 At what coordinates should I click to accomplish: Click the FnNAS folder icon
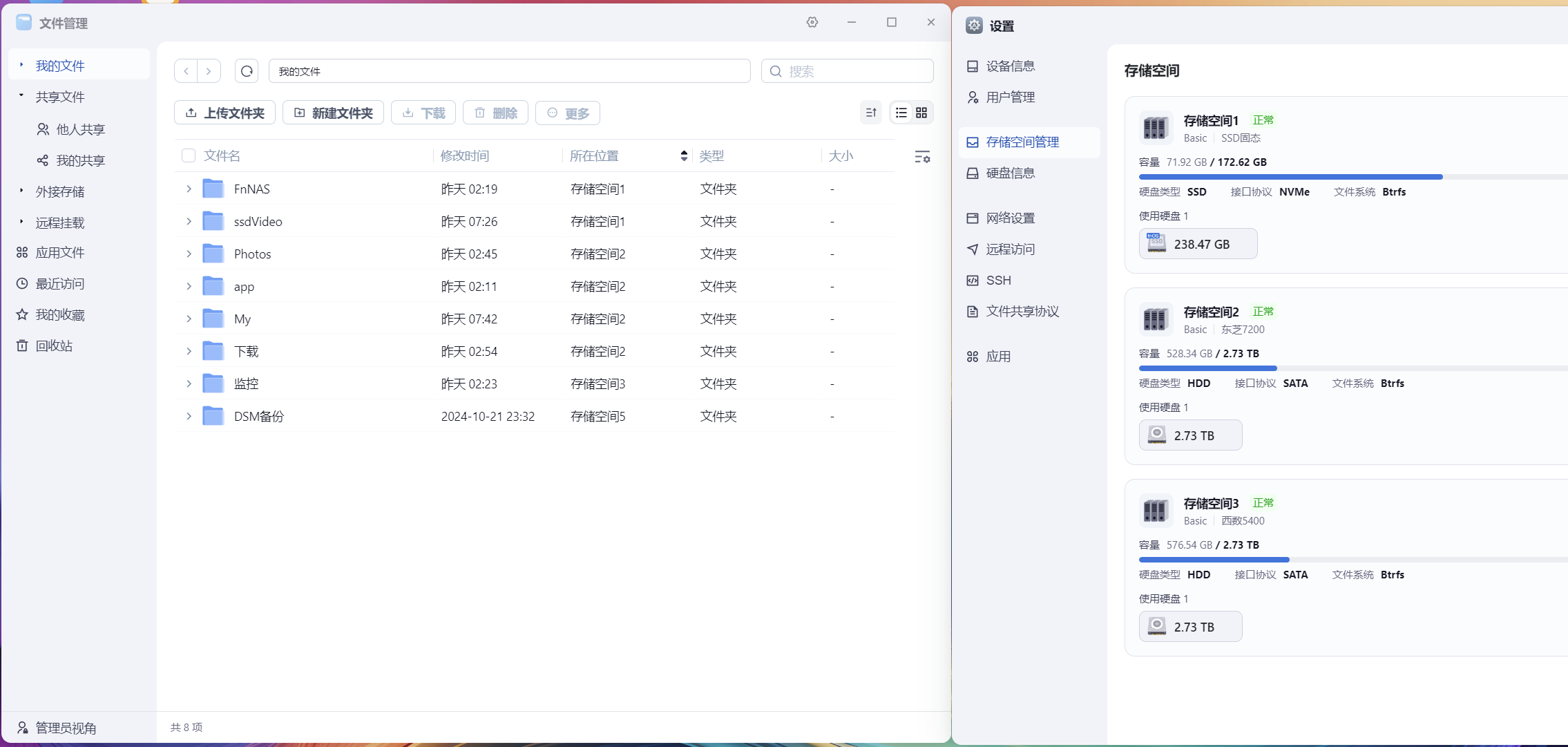click(213, 189)
